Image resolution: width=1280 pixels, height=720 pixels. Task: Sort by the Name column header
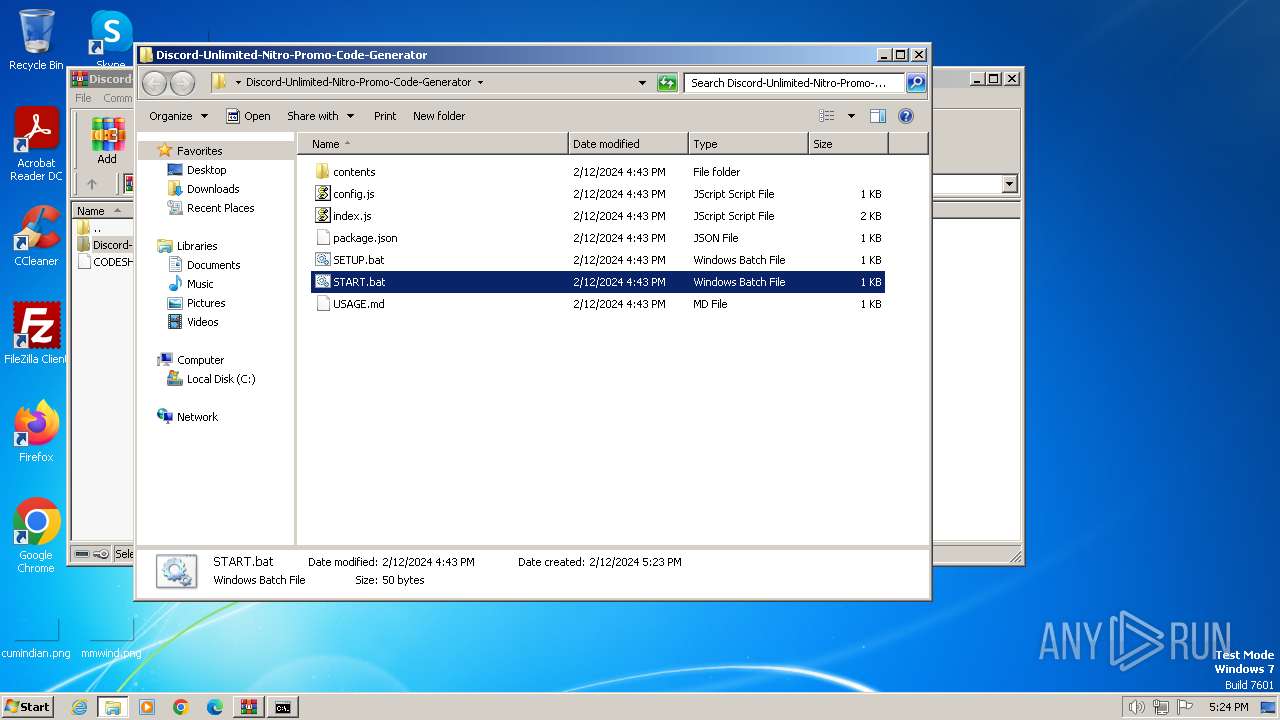tap(432, 144)
